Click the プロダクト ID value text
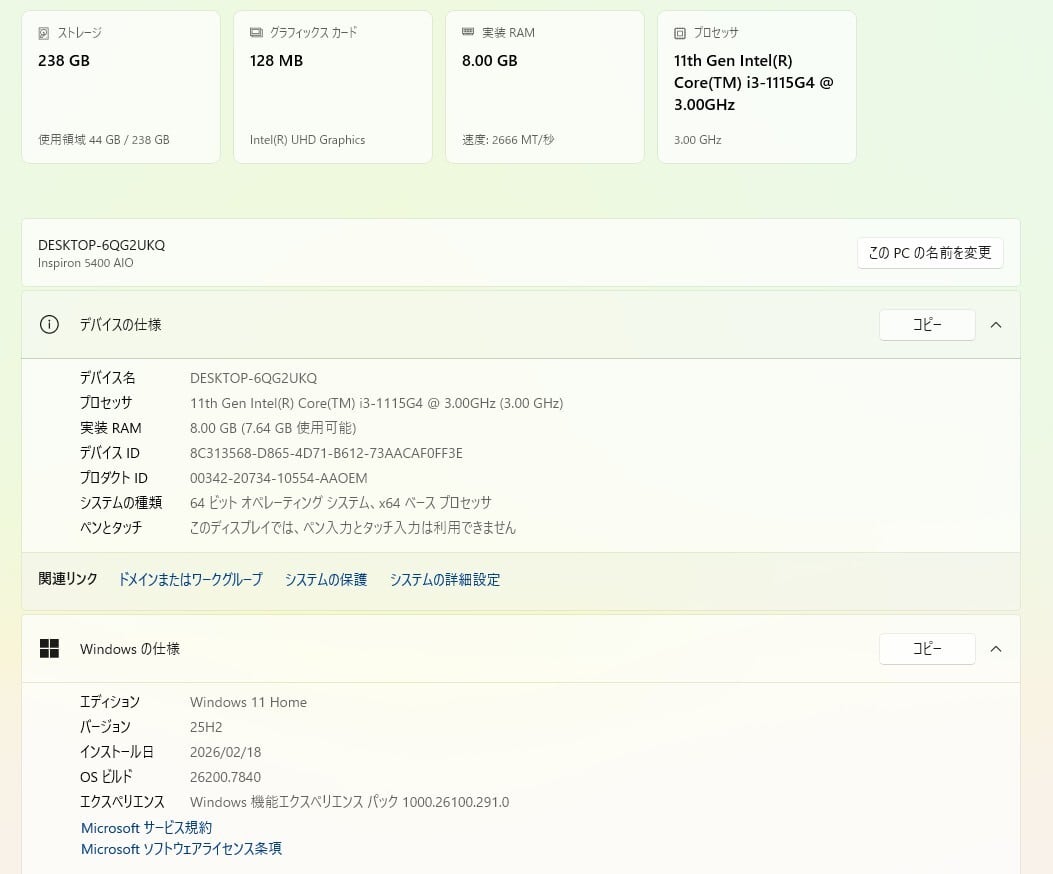Screen dimensions: 1053x874 pos(279,478)
